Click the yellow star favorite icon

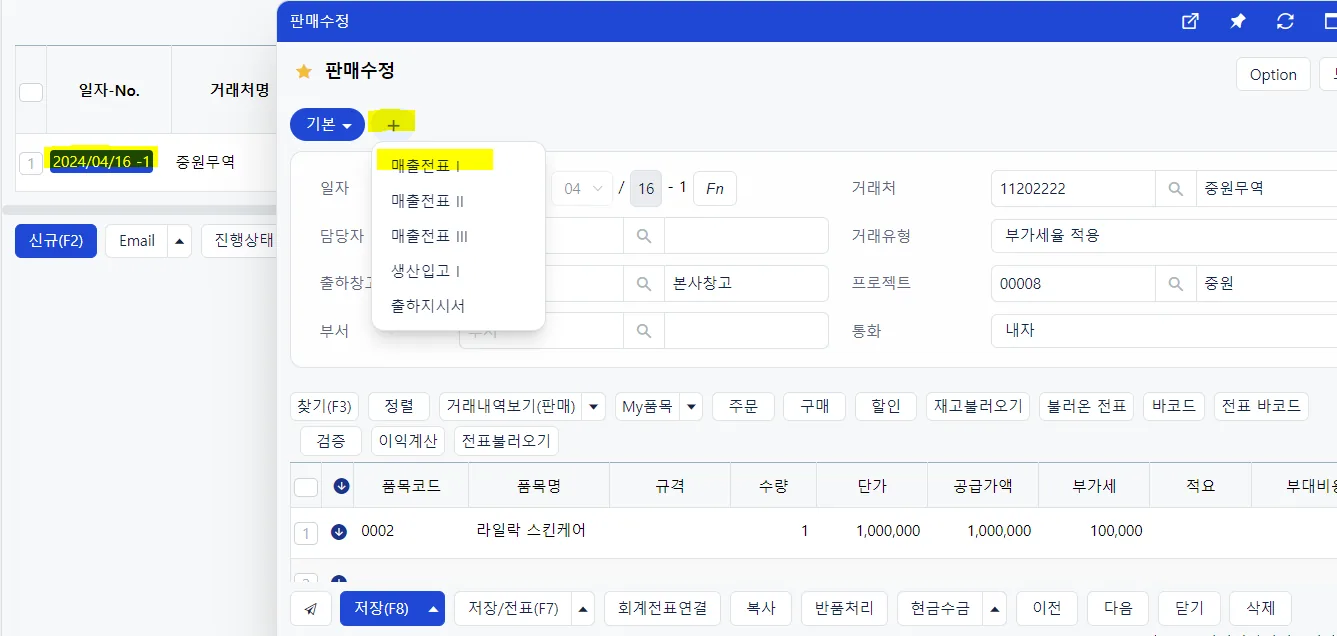[x=304, y=72]
